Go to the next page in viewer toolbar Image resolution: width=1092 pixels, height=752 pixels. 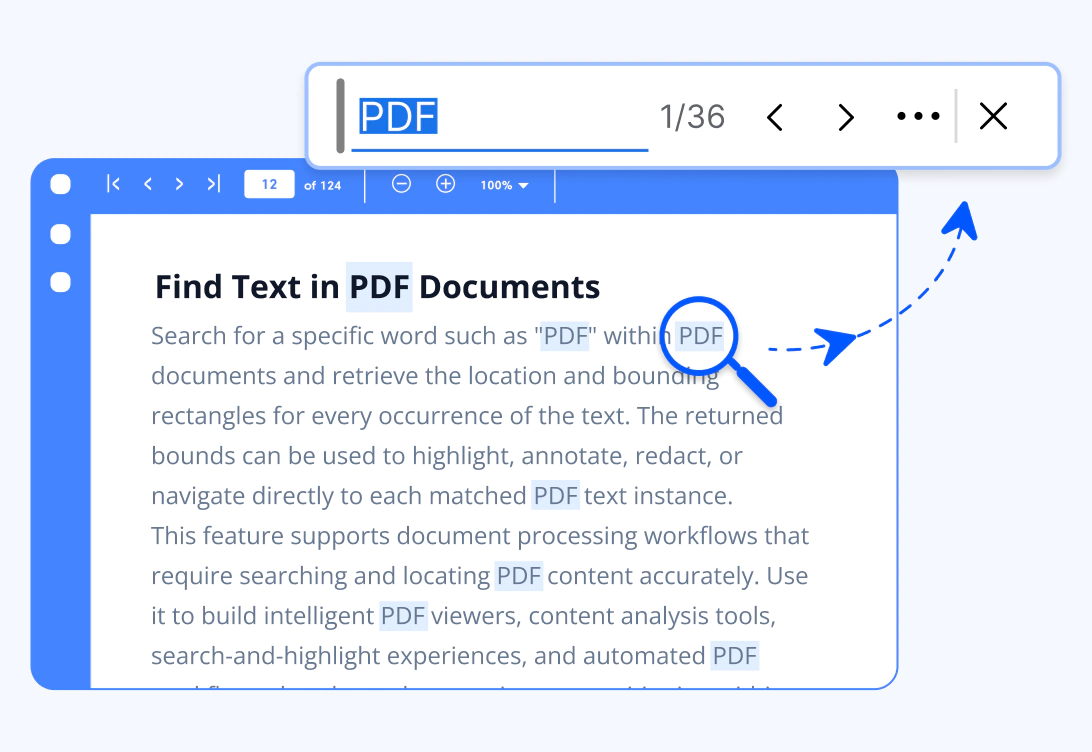tap(180, 184)
